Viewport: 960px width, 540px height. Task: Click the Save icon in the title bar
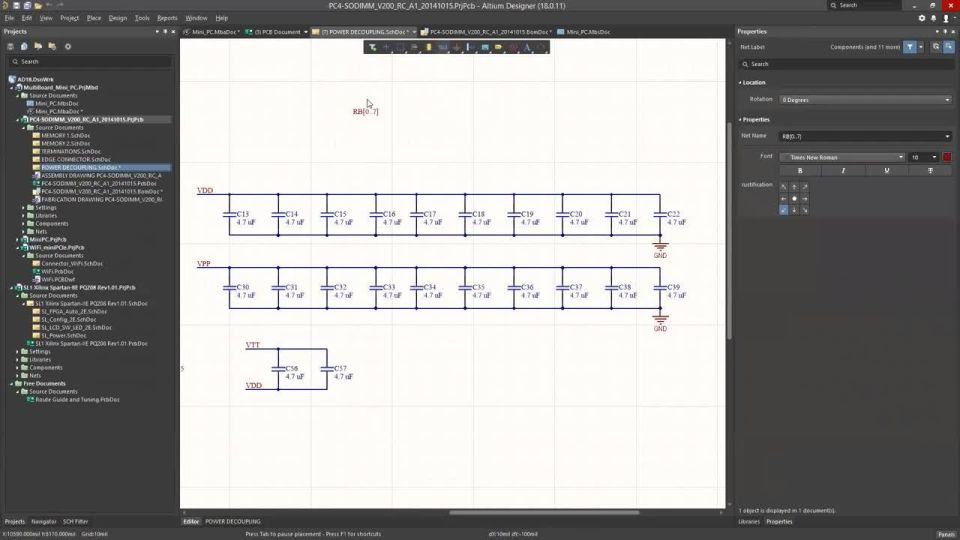point(17,6)
